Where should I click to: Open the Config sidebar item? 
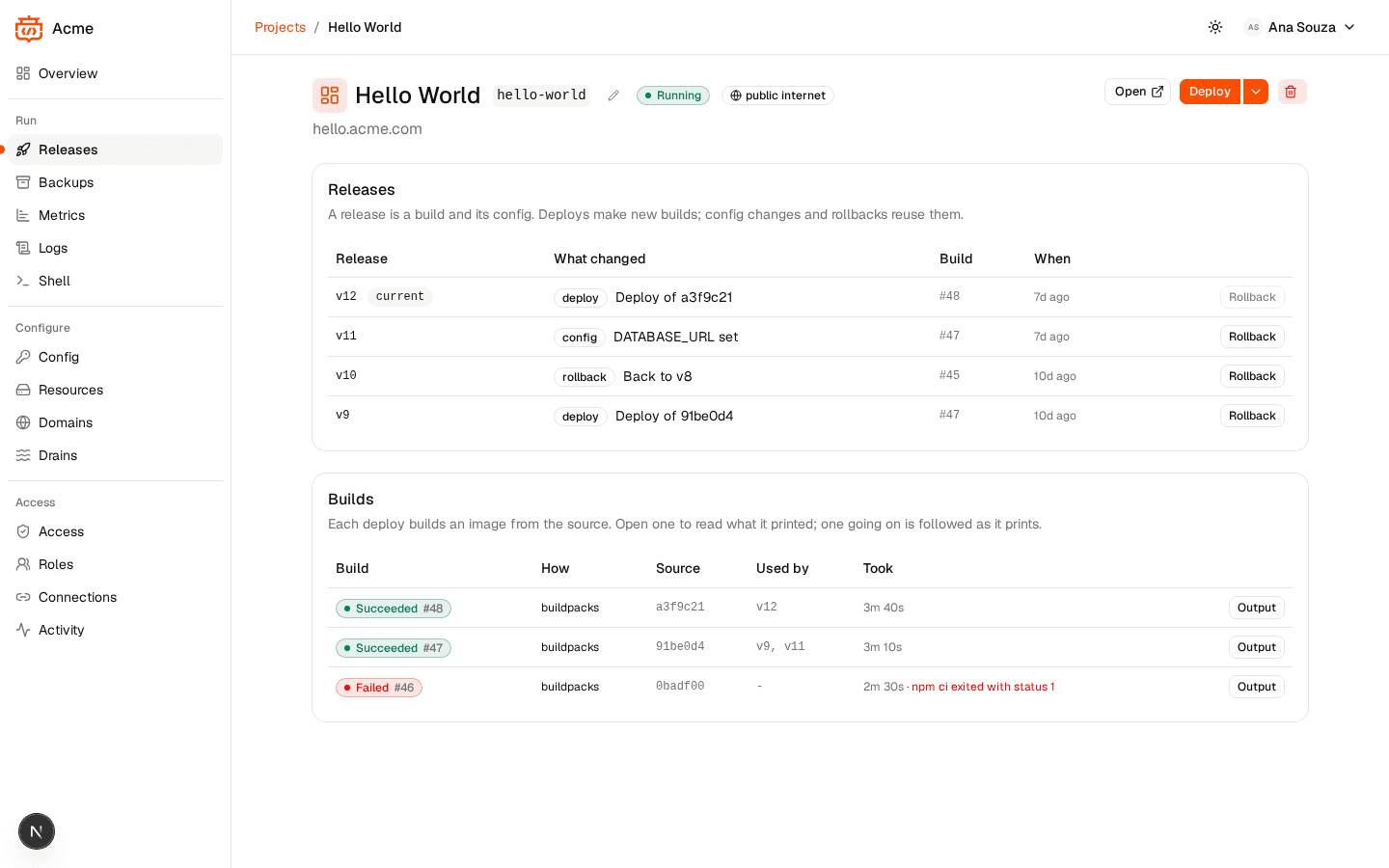[116, 357]
